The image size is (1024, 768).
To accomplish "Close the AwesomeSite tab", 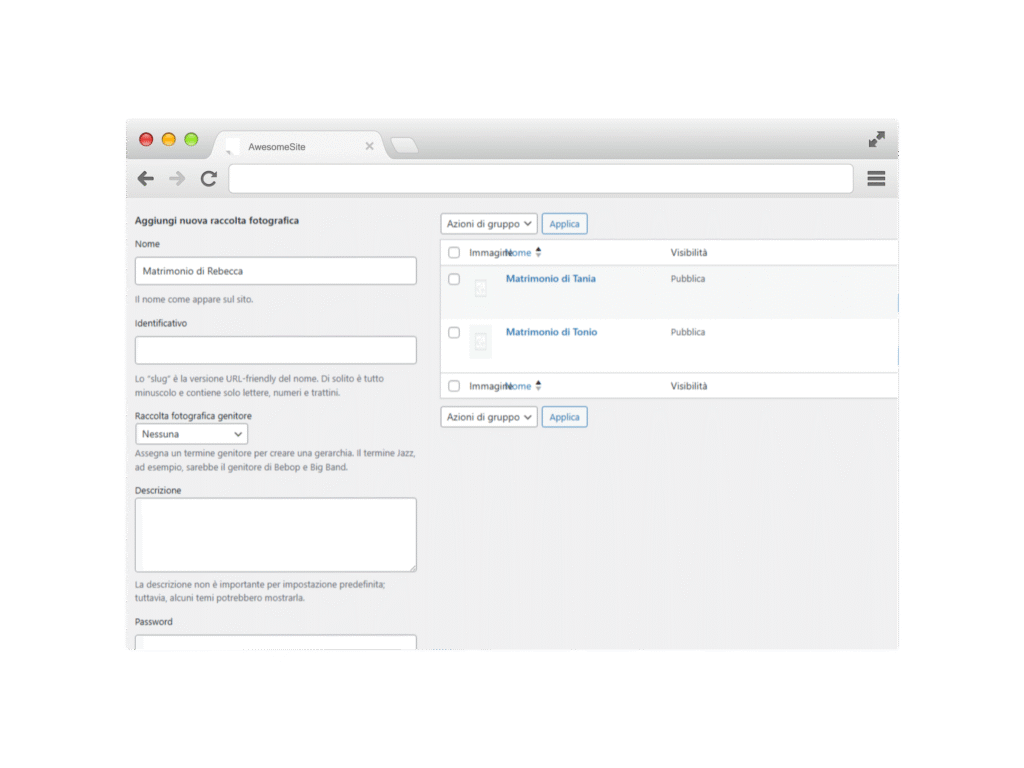I will click(x=369, y=146).
